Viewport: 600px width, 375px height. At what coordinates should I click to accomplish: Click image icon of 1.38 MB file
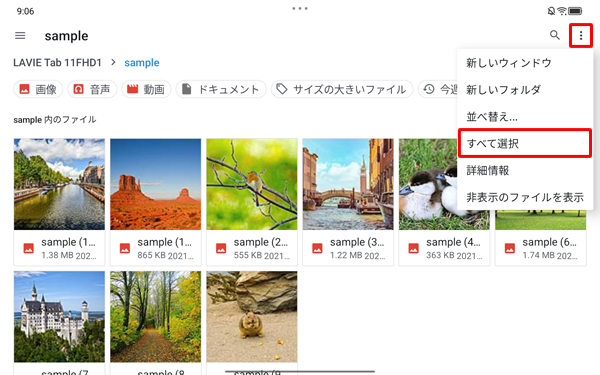click(29, 248)
